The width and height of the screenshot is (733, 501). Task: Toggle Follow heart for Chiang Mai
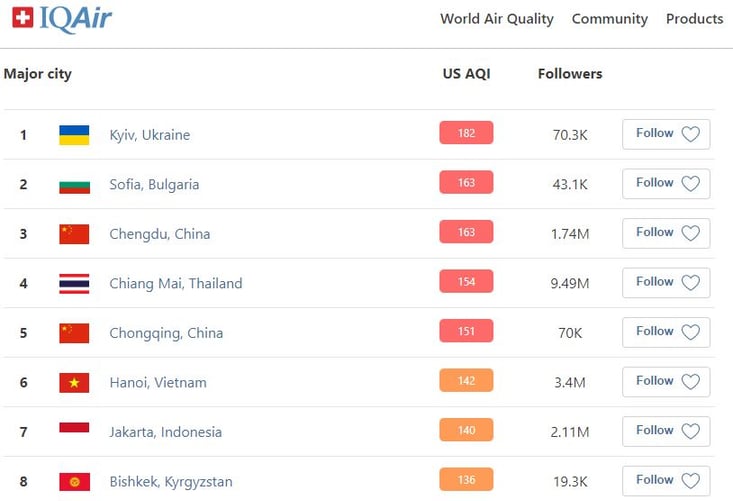690,283
